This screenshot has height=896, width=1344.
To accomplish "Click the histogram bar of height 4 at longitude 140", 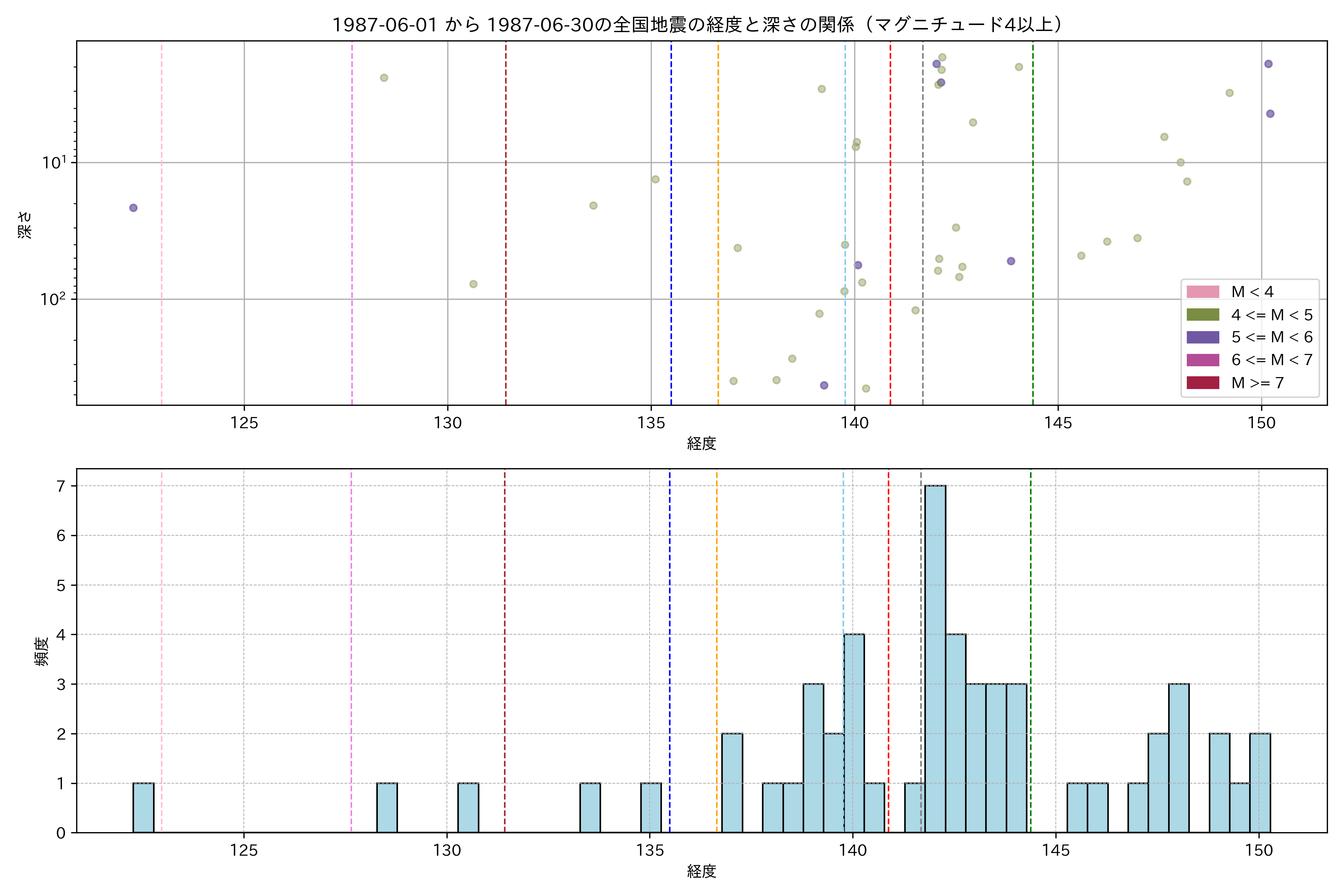I will pos(854,732).
